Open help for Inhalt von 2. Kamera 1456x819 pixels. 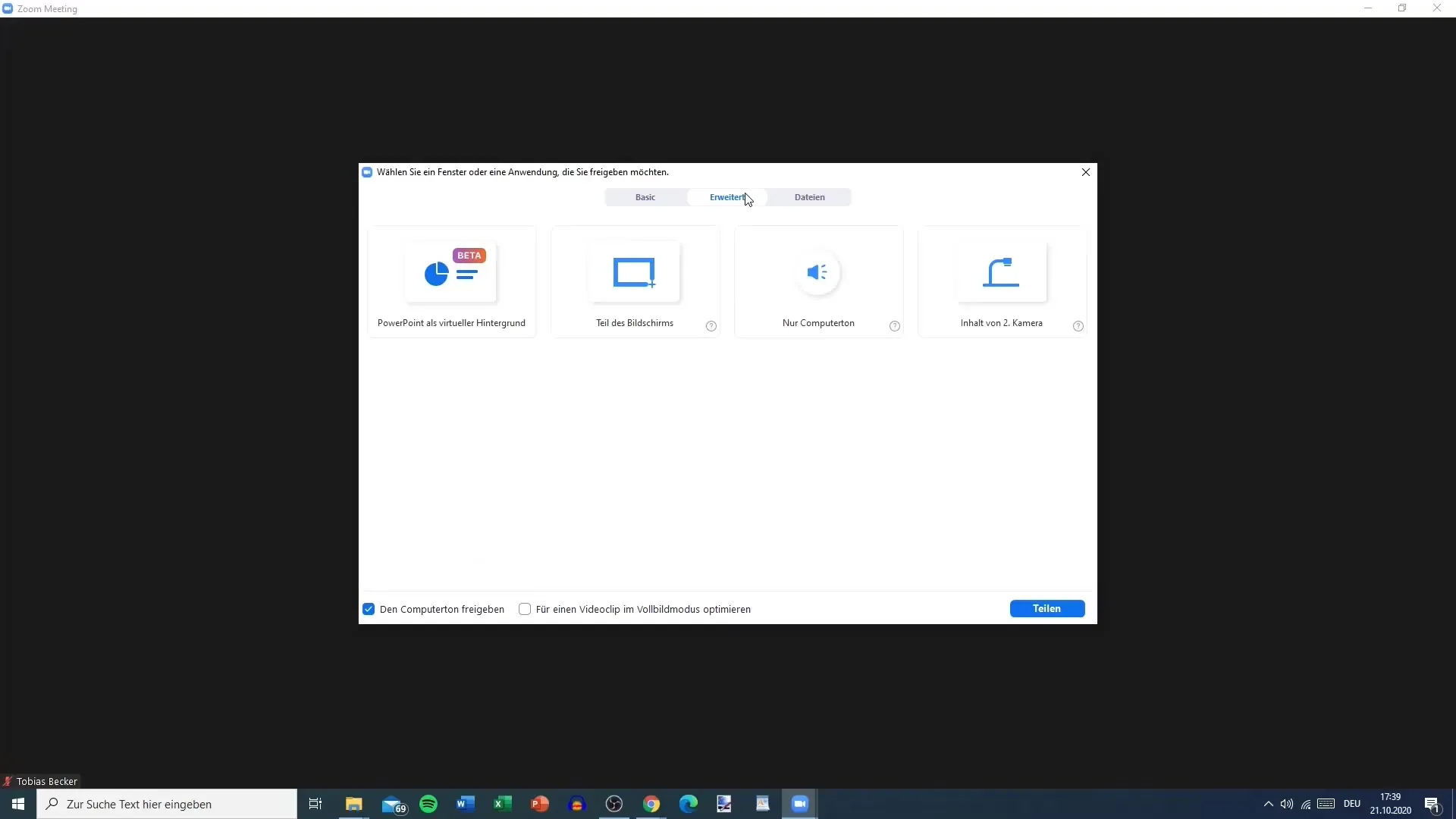[x=1078, y=326]
